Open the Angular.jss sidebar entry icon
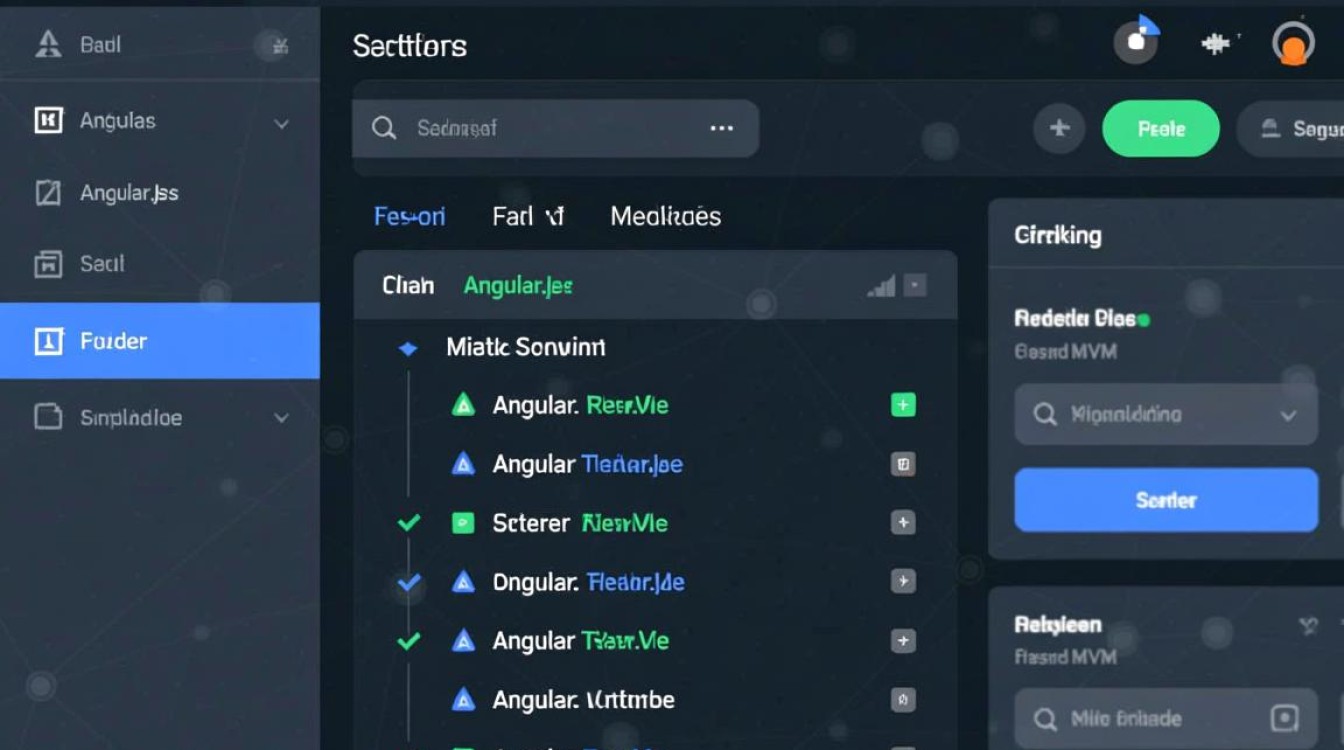The height and width of the screenshot is (750, 1344). (48, 193)
